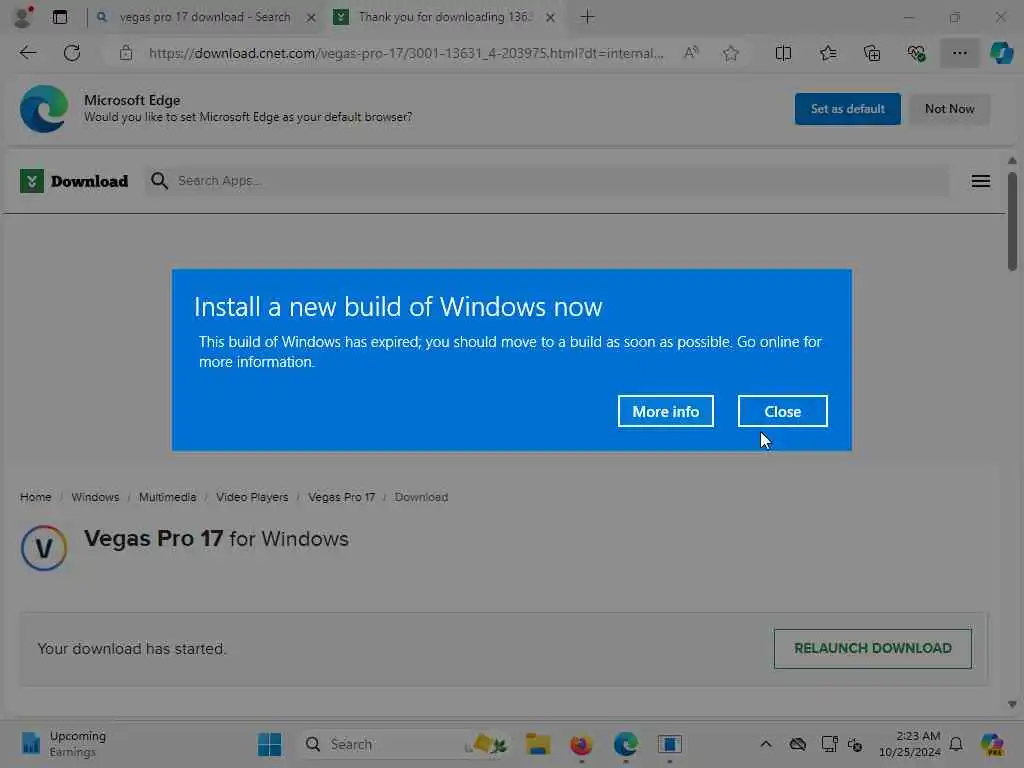Click the Vegas Pro 17 app logo
This screenshot has width=1024, height=768.
44,548
